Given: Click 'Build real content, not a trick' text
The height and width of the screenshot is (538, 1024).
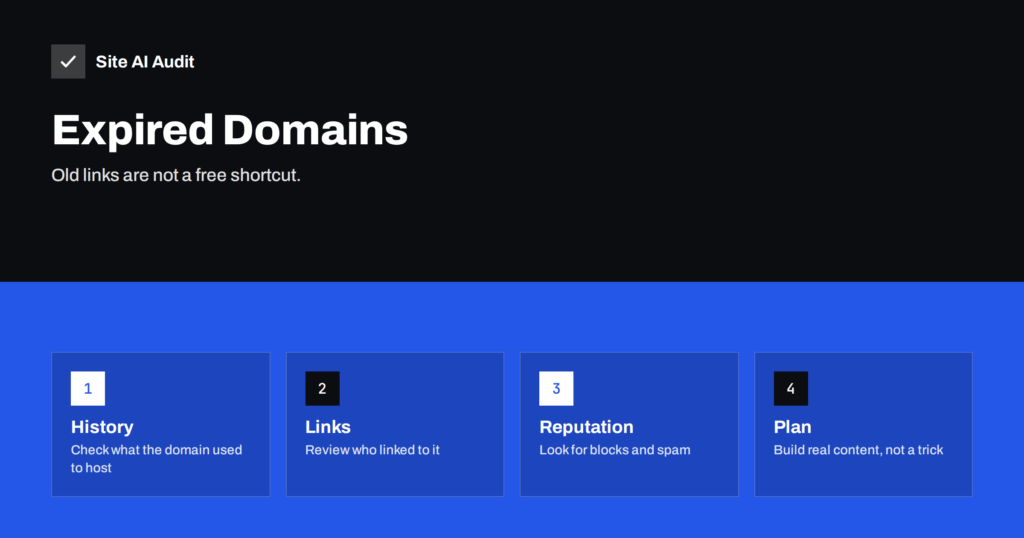Looking at the screenshot, I should (858, 450).
